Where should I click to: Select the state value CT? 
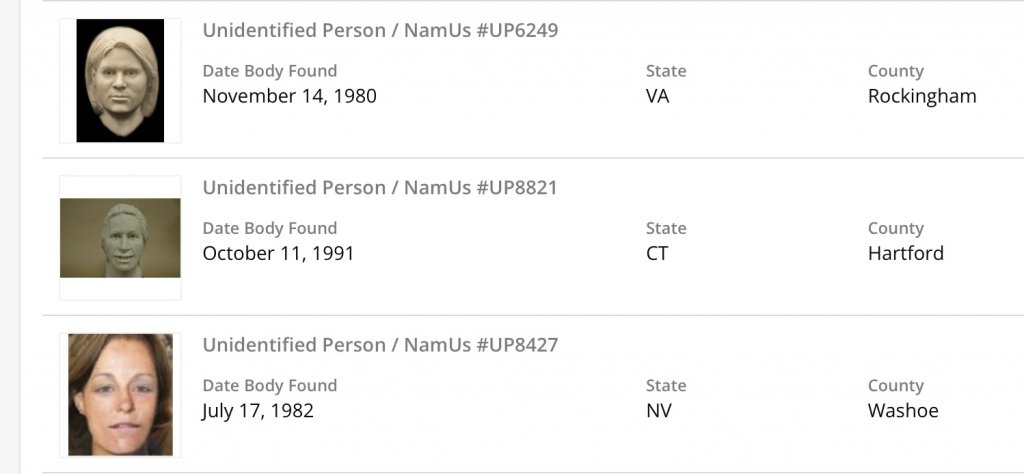click(657, 254)
